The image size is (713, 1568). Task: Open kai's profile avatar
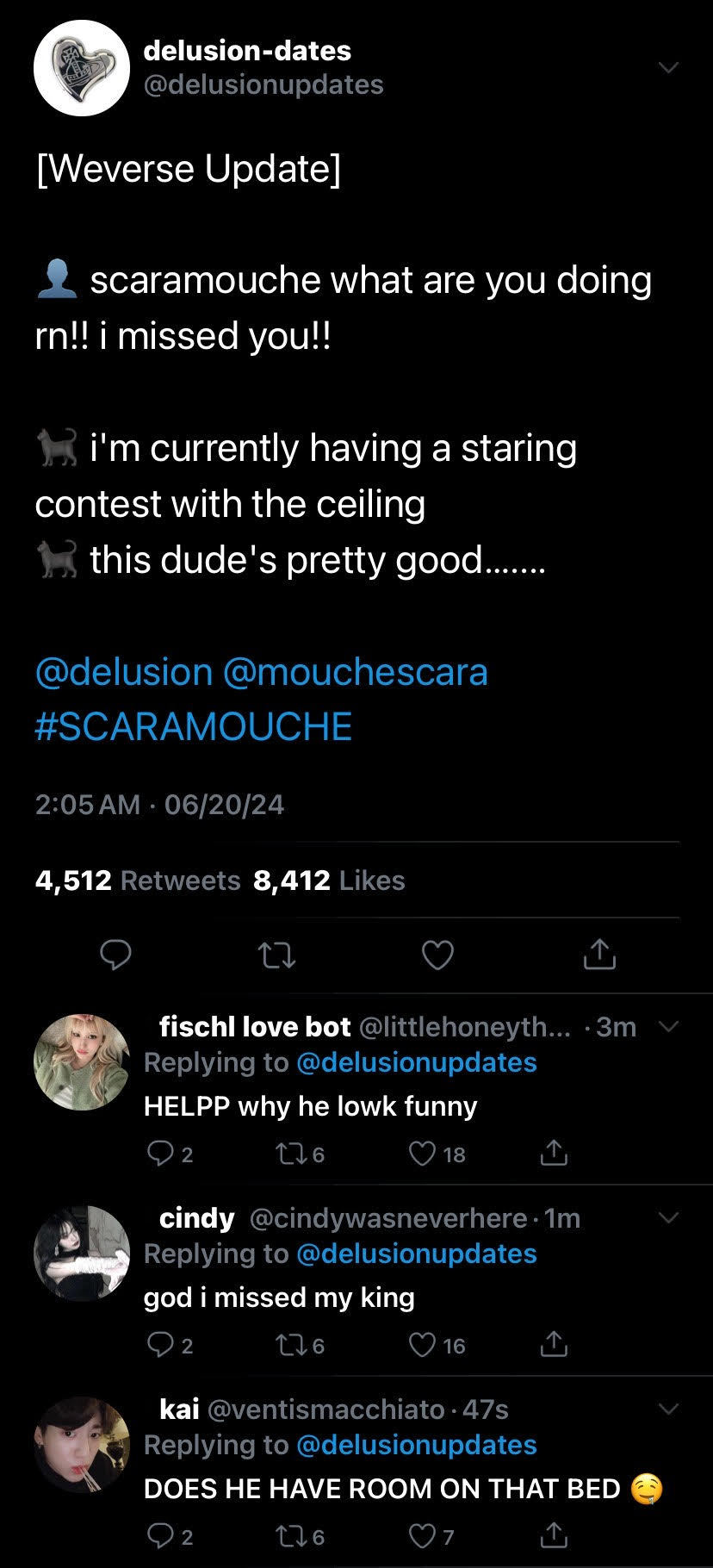coord(81,1444)
